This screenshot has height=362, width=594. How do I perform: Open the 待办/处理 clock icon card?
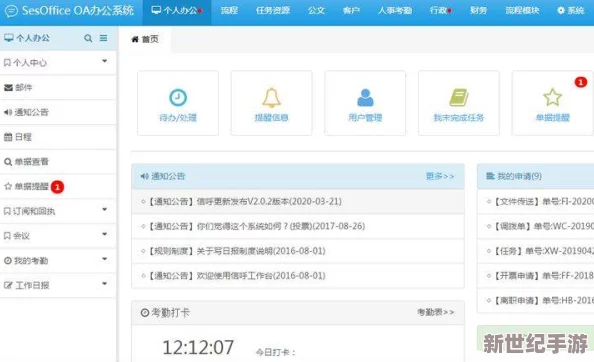pos(178,103)
